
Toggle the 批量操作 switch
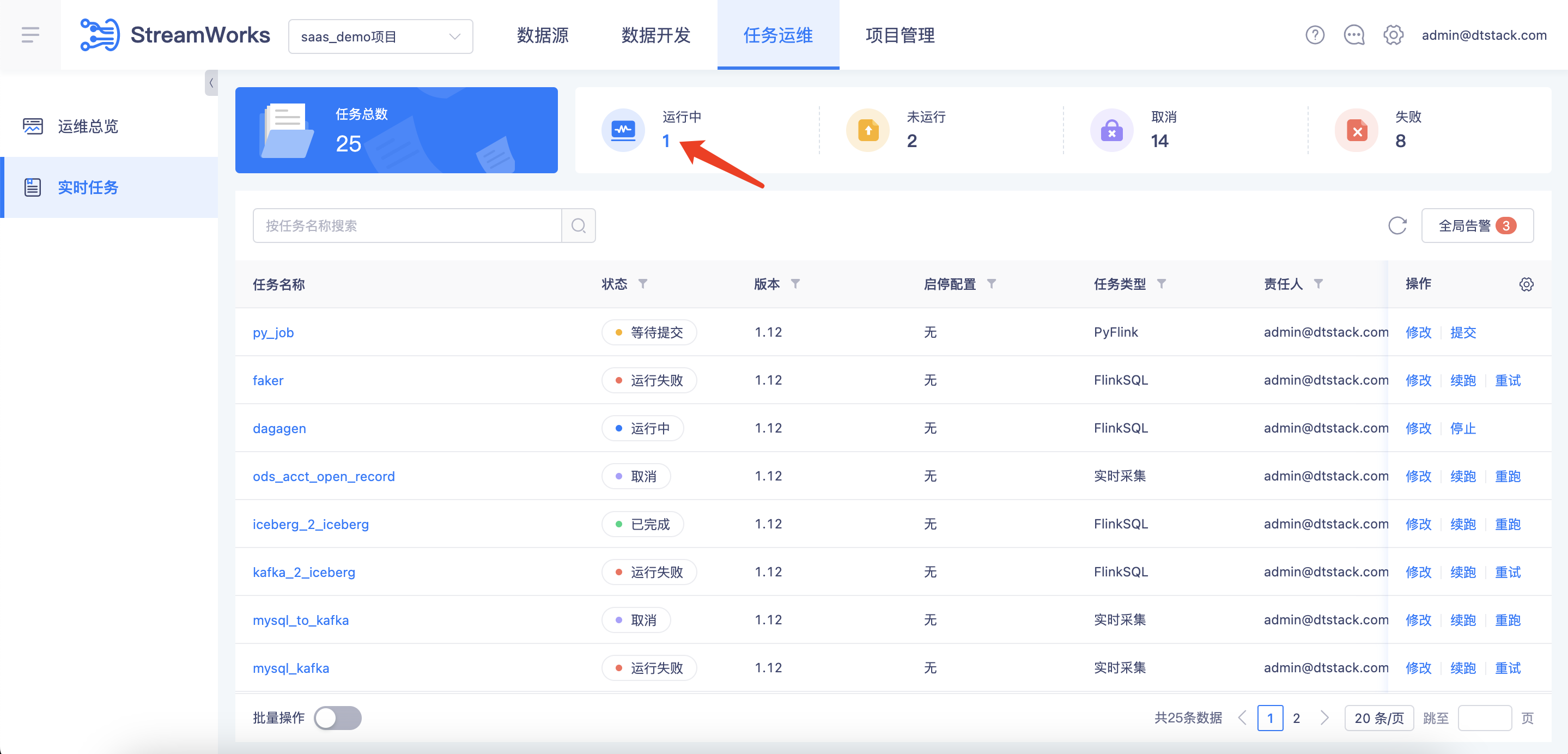pyautogui.click(x=338, y=718)
